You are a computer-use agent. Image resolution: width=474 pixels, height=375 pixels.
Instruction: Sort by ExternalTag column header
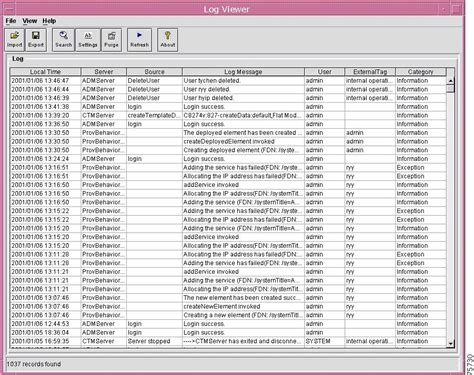click(x=370, y=72)
